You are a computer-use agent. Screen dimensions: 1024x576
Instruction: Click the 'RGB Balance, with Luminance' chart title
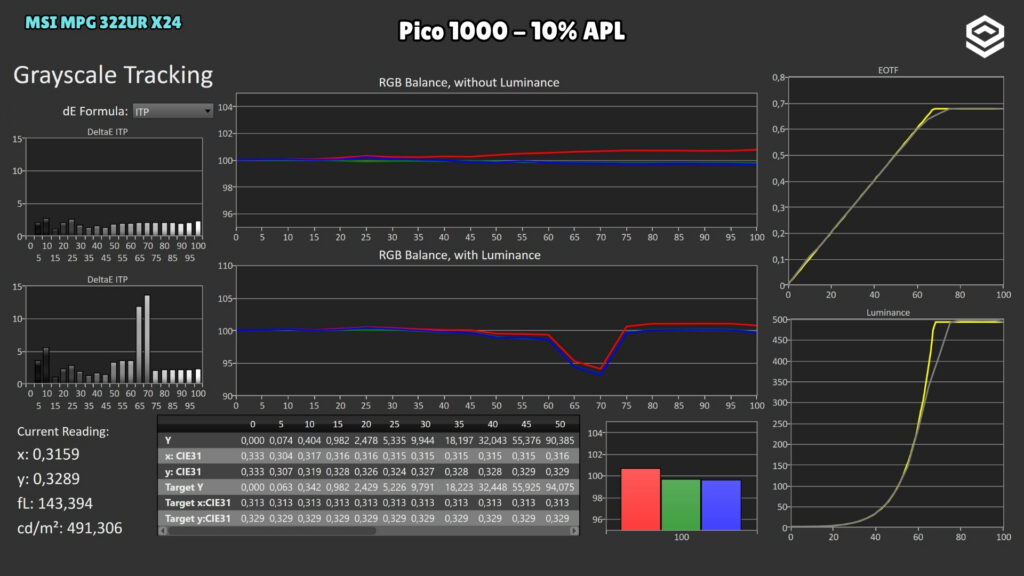click(x=460, y=255)
